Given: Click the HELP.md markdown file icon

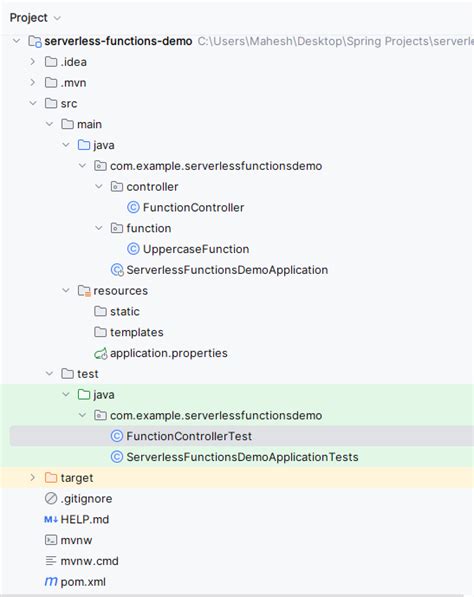Looking at the screenshot, I should click(51, 519).
